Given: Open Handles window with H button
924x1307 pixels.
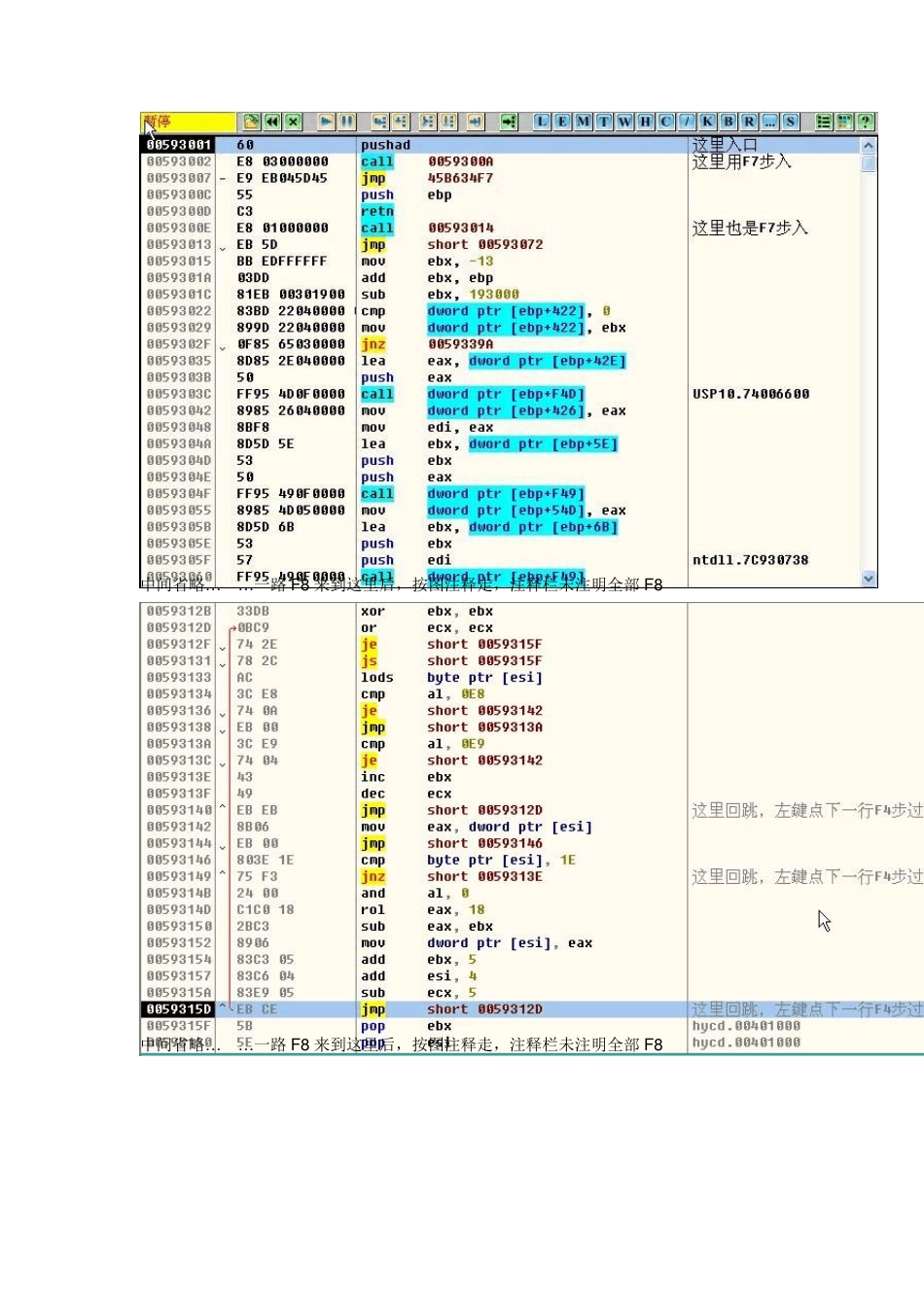Looking at the screenshot, I should coord(645,122).
